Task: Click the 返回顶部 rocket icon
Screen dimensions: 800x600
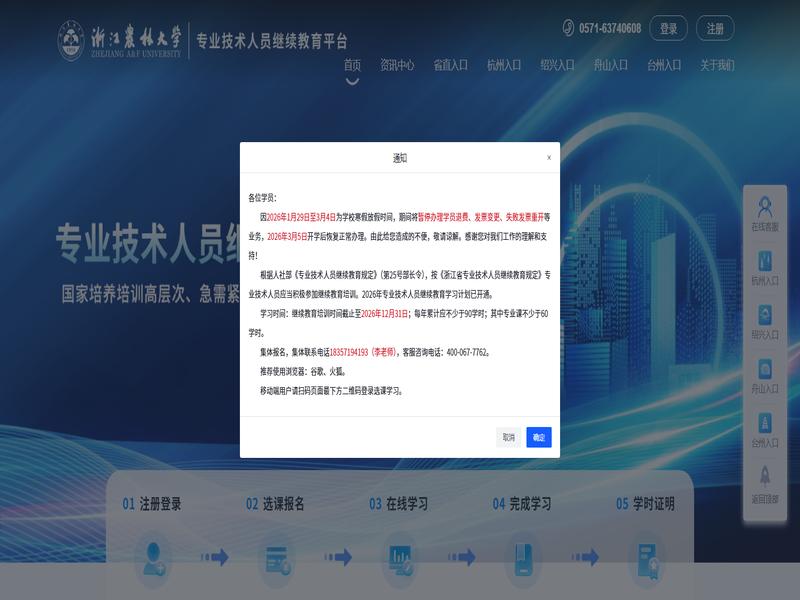Action: pyautogui.click(x=765, y=476)
